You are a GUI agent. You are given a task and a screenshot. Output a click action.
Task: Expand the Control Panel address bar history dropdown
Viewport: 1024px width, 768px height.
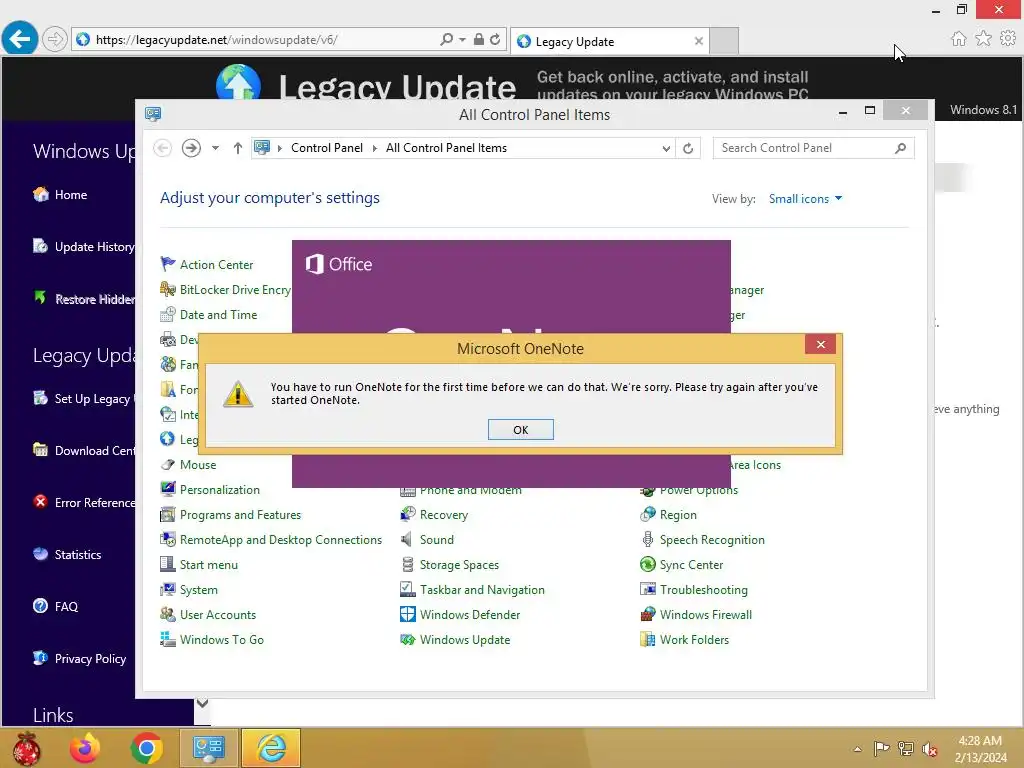(665, 148)
